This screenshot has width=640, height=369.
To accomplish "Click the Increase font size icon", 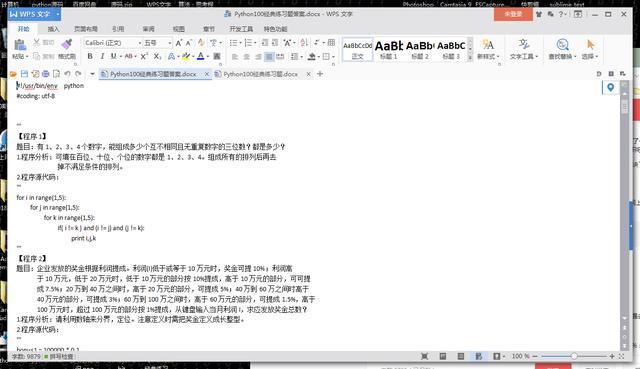I will [178, 42].
